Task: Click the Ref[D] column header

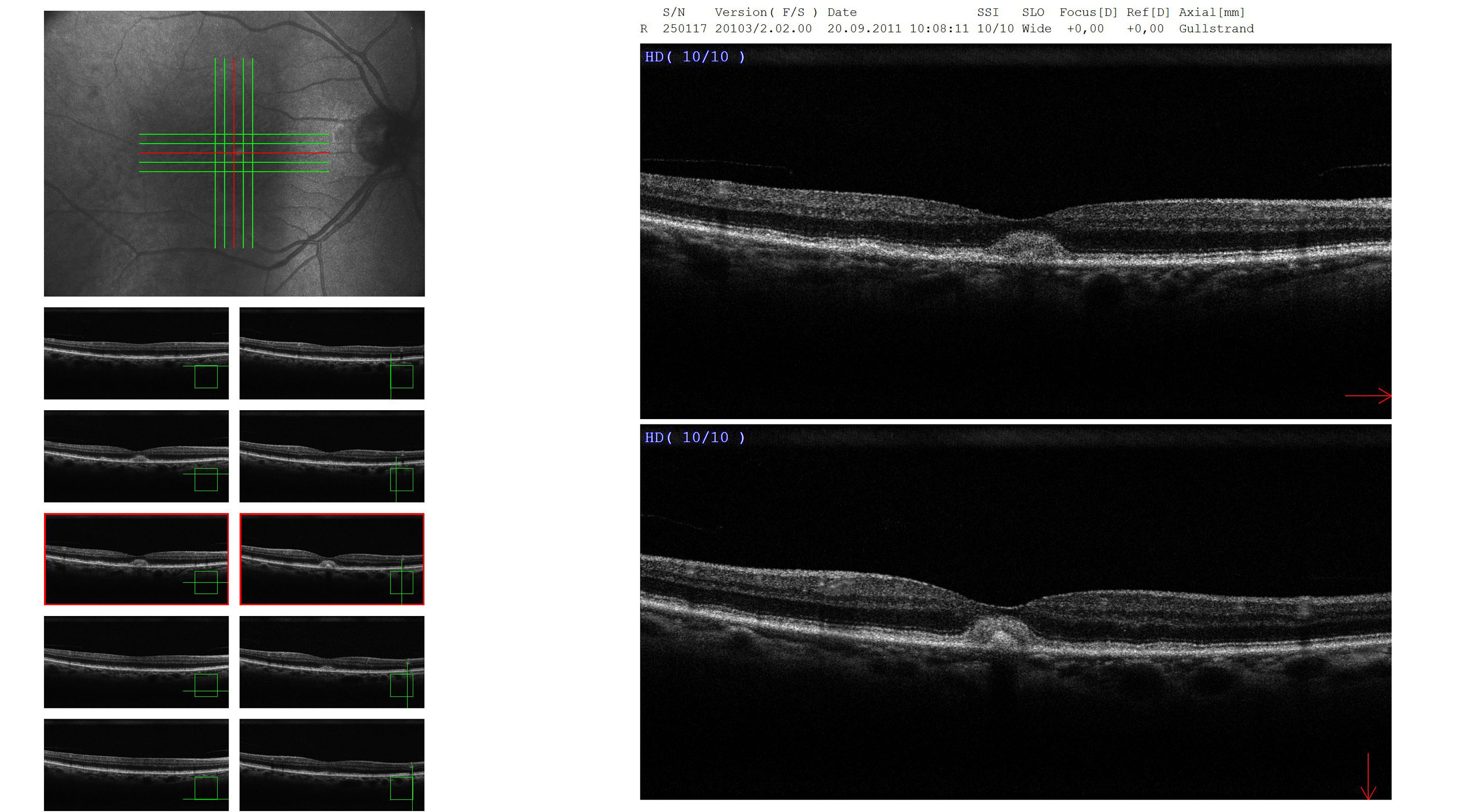Action: pos(1148,12)
